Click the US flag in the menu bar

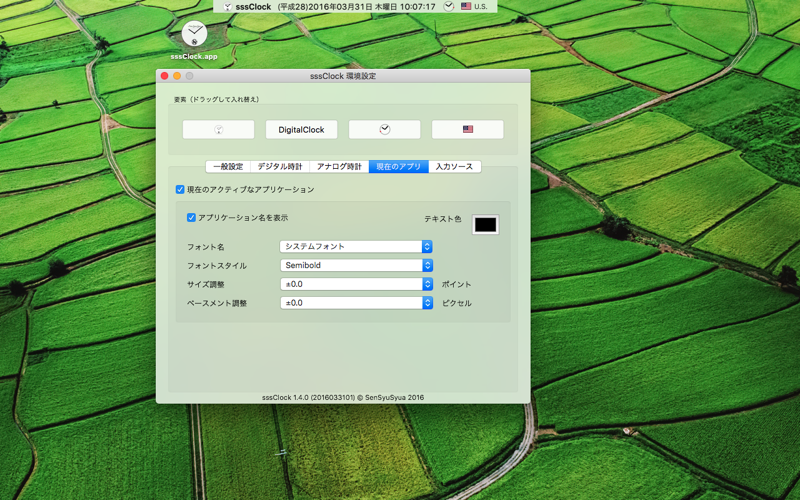(466, 7)
